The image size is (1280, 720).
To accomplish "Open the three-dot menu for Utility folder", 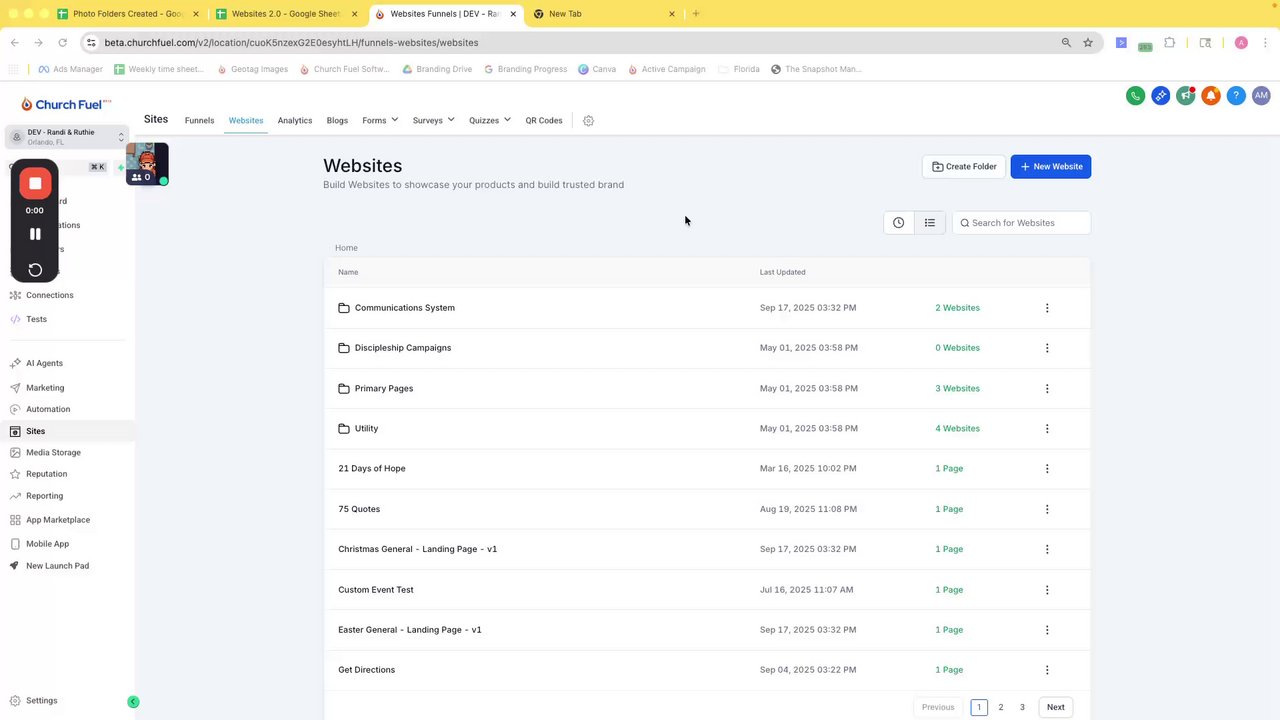I will click(x=1047, y=429).
